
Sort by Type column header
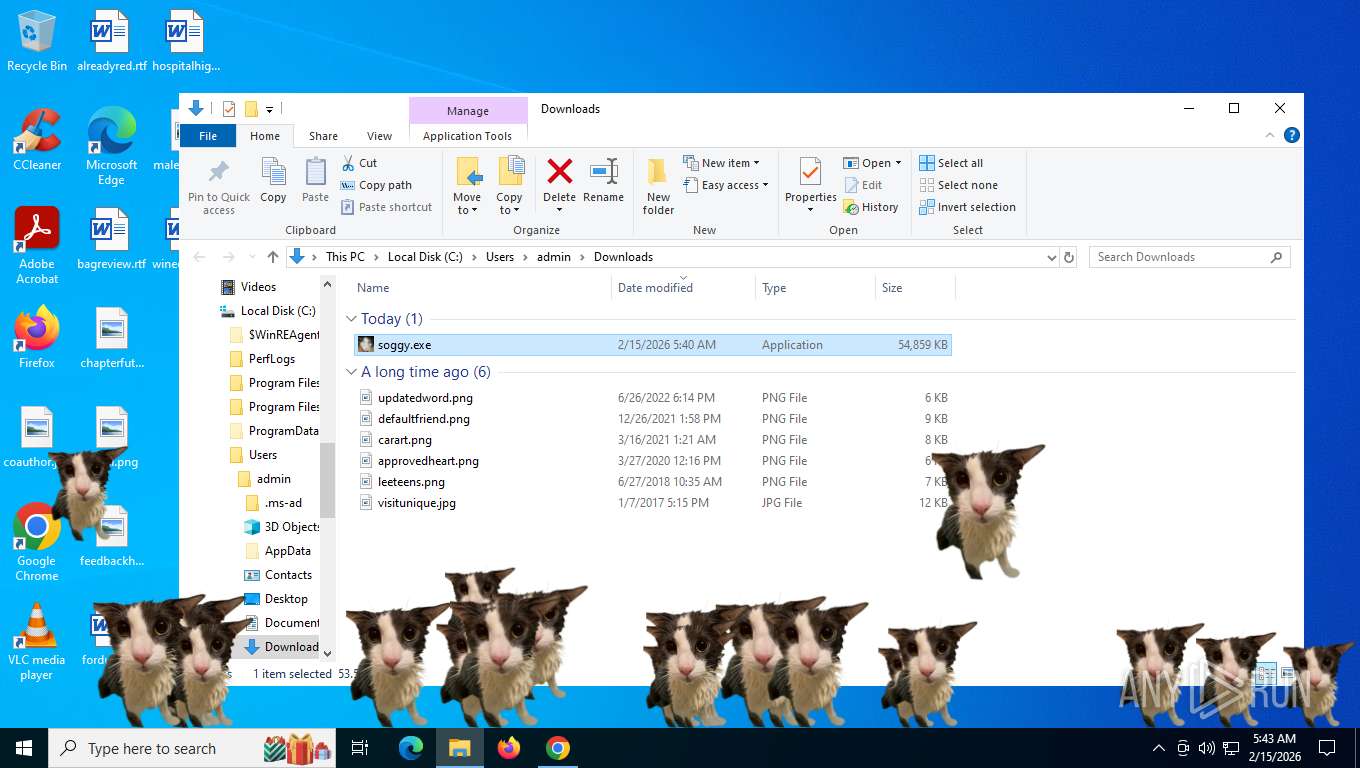pyautogui.click(x=815, y=288)
